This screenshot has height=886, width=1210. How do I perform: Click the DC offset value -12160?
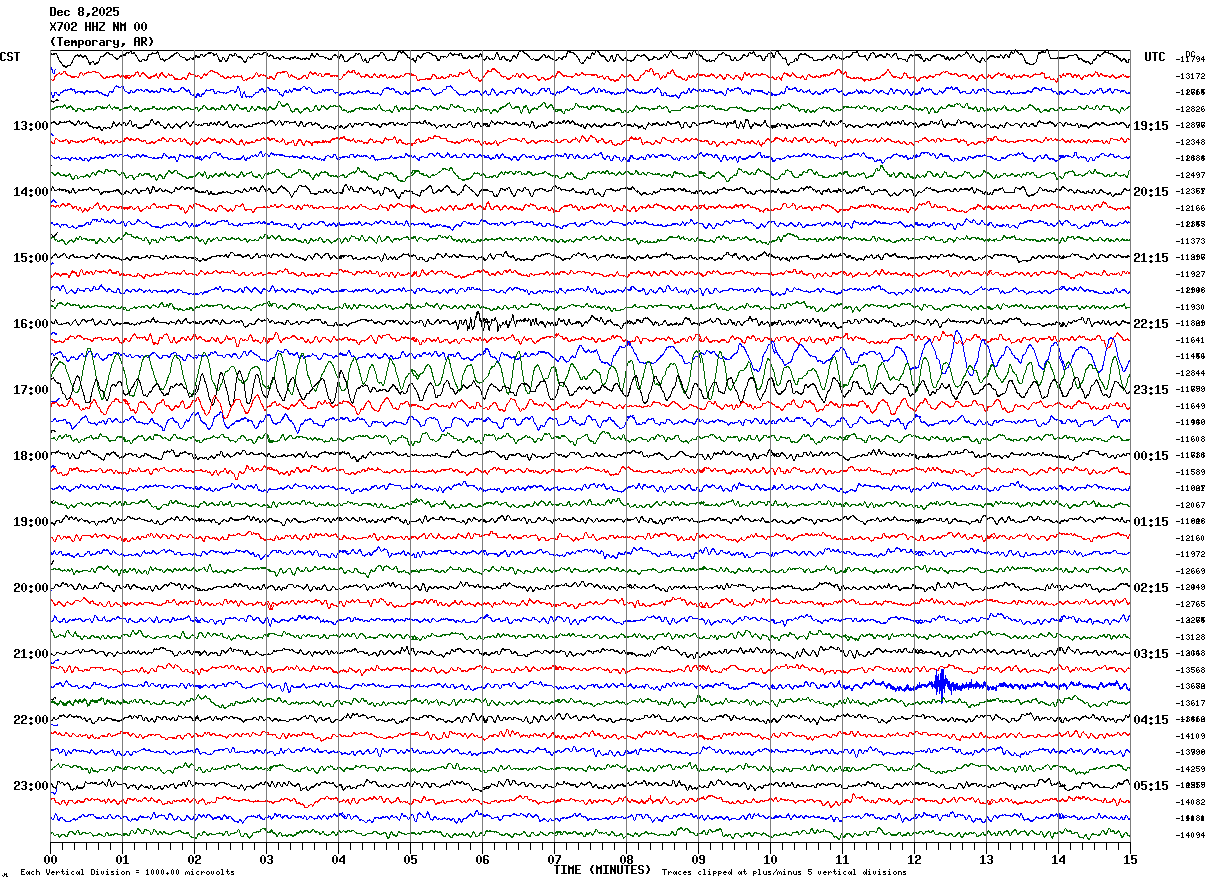tap(1191, 538)
